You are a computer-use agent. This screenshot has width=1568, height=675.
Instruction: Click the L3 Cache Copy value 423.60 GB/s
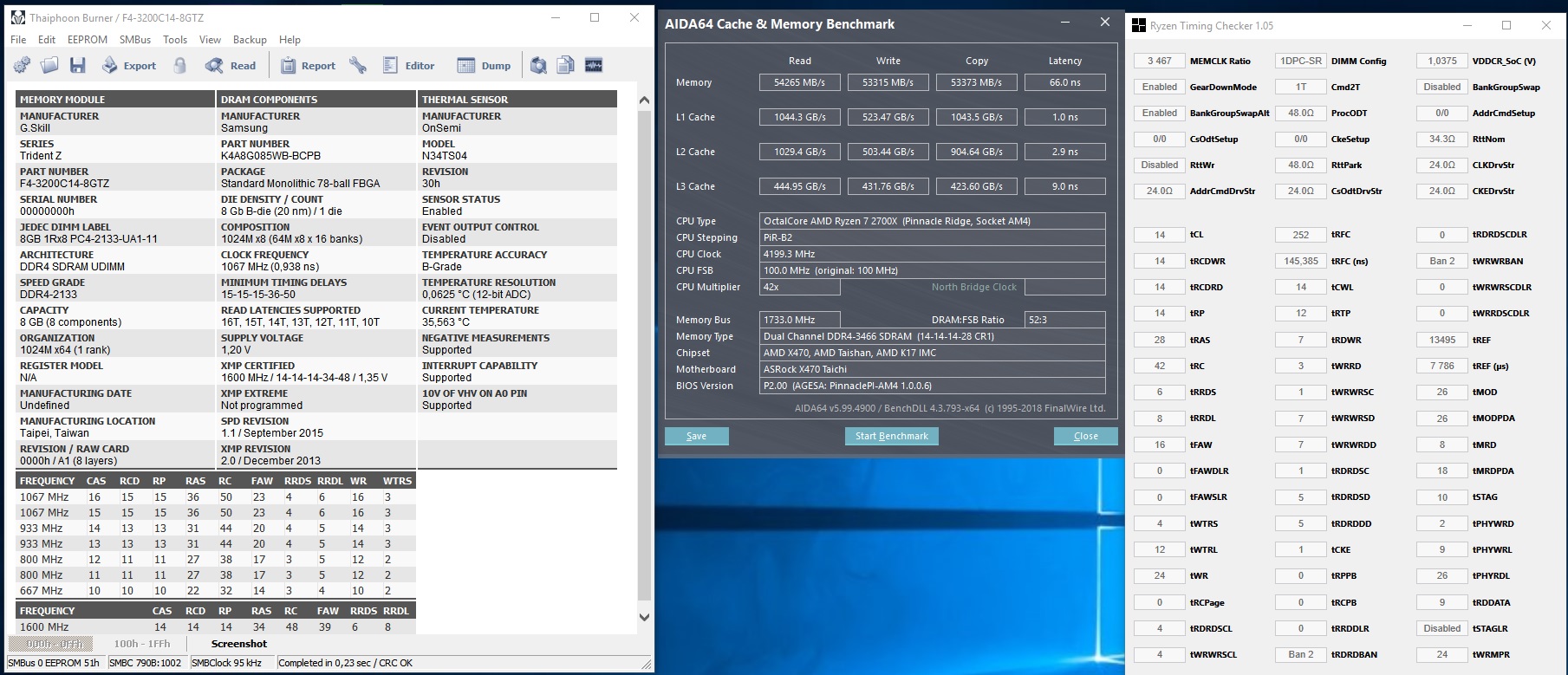pyautogui.click(x=977, y=186)
